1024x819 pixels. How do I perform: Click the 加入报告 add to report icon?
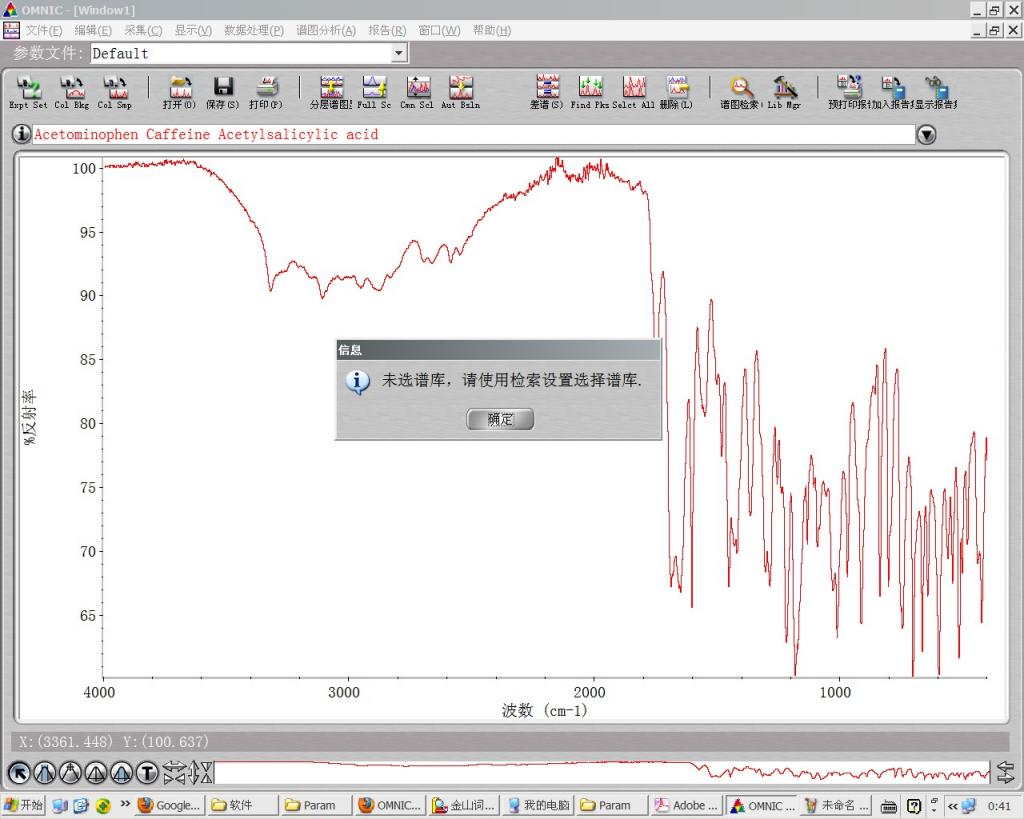pos(892,91)
